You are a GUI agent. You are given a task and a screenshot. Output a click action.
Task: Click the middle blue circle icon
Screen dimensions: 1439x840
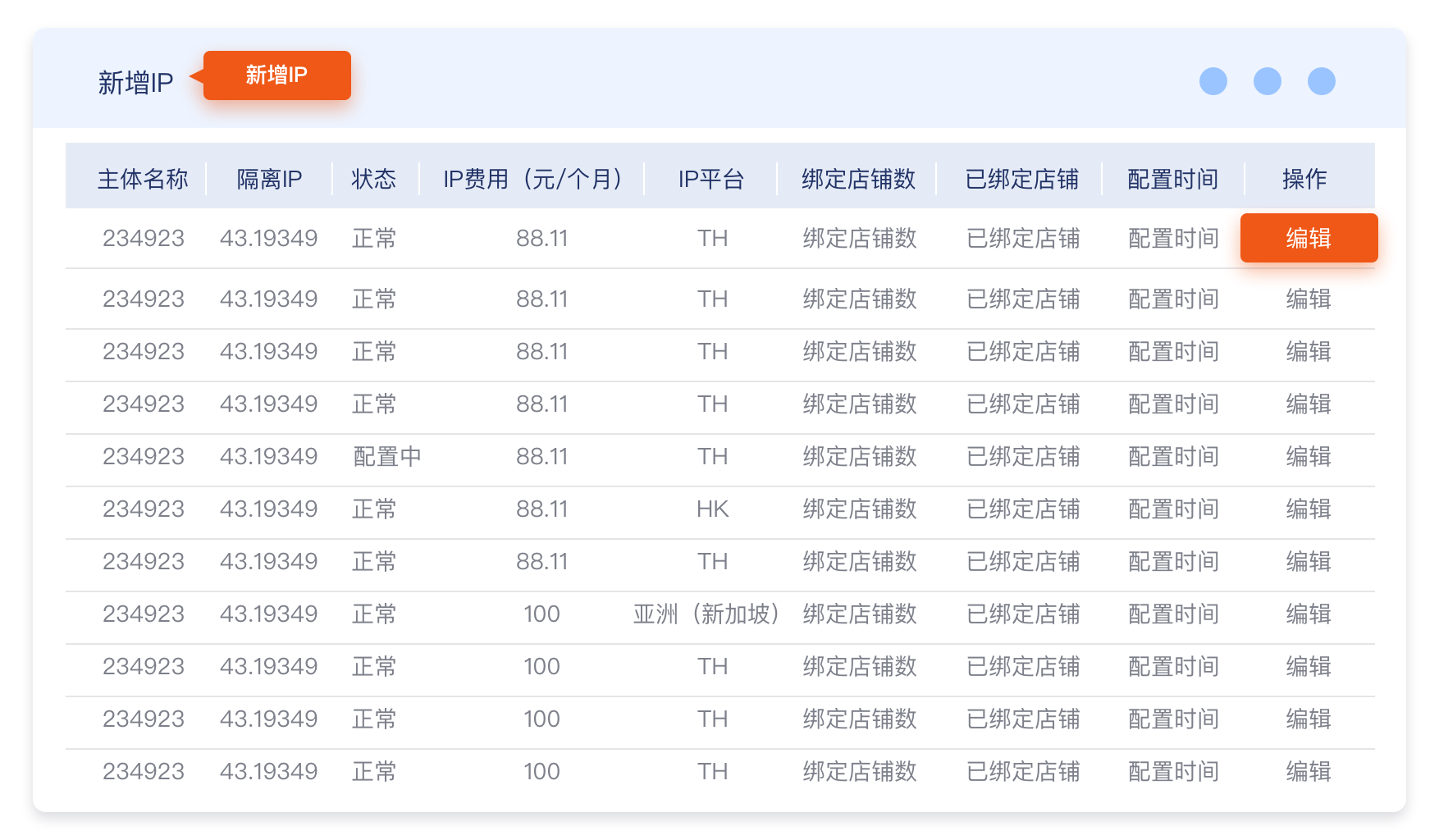1268,81
